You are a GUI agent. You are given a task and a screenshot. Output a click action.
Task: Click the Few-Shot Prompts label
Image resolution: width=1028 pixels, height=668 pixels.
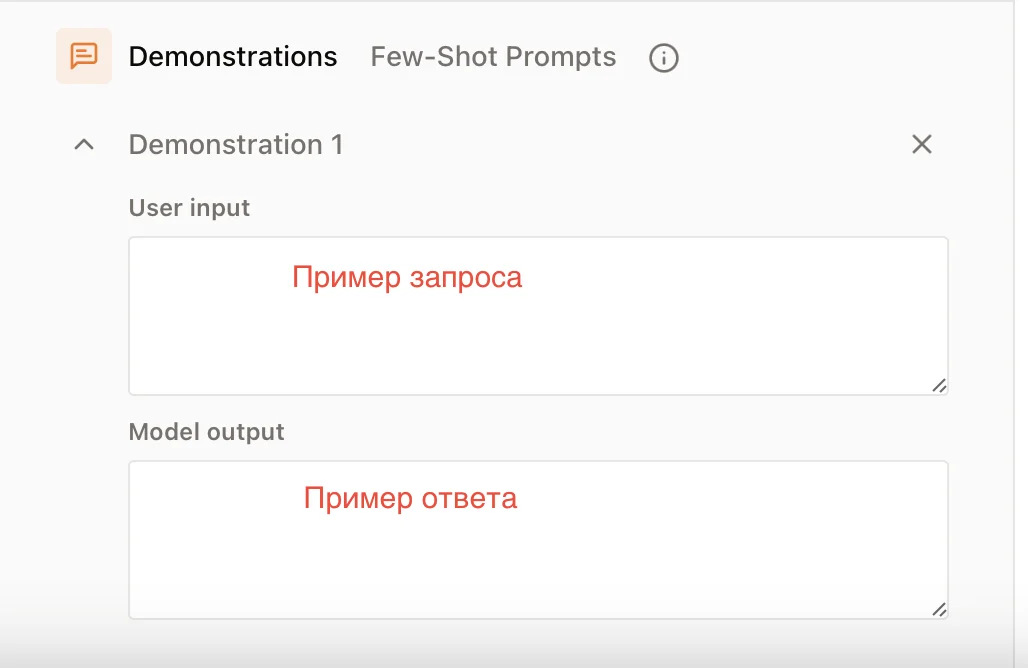(x=492, y=57)
